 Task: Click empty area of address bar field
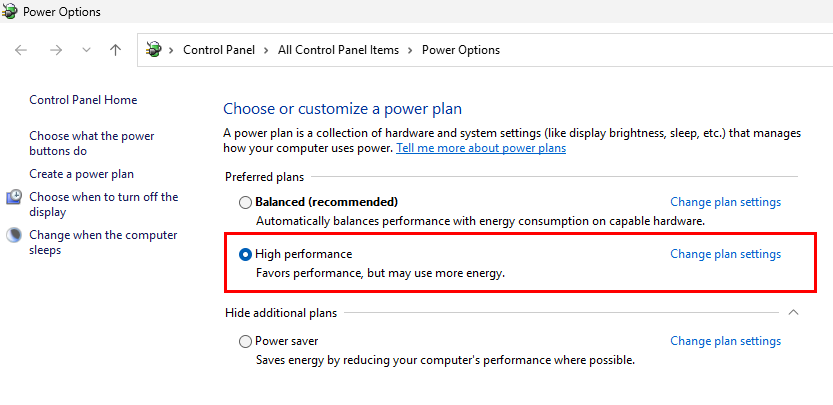pyautogui.click(x=664, y=50)
